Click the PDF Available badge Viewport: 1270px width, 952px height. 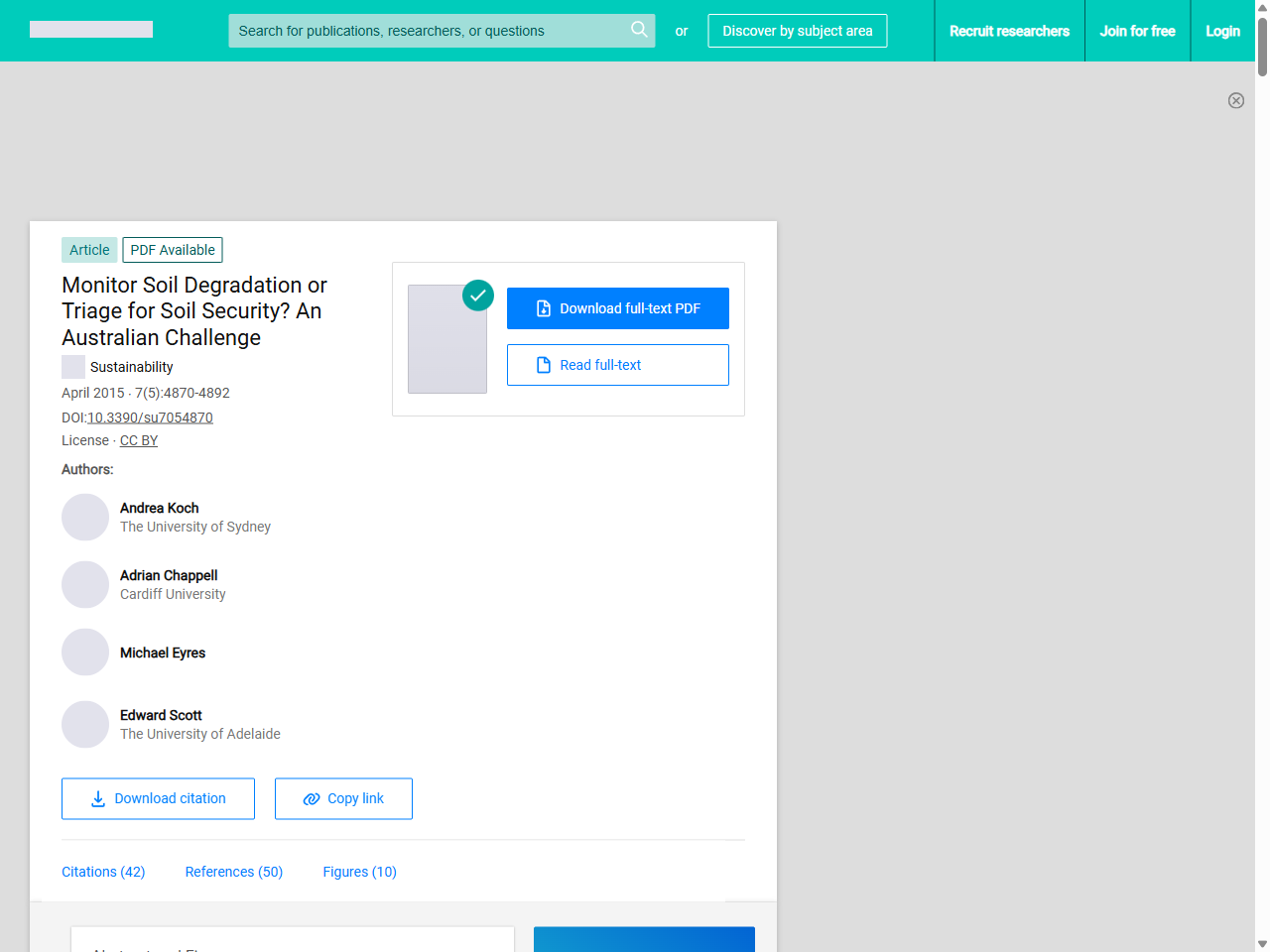[x=173, y=250]
